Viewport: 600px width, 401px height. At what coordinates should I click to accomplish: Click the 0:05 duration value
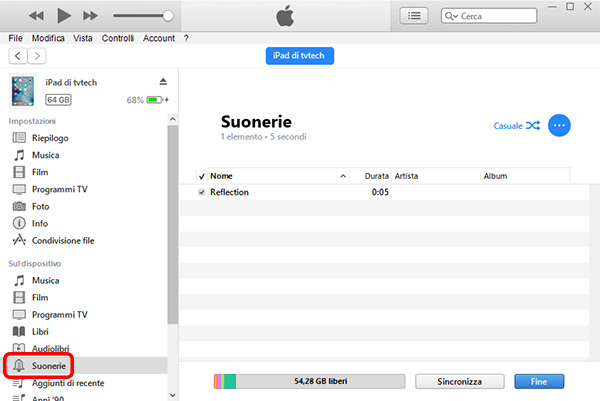pos(380,192)
